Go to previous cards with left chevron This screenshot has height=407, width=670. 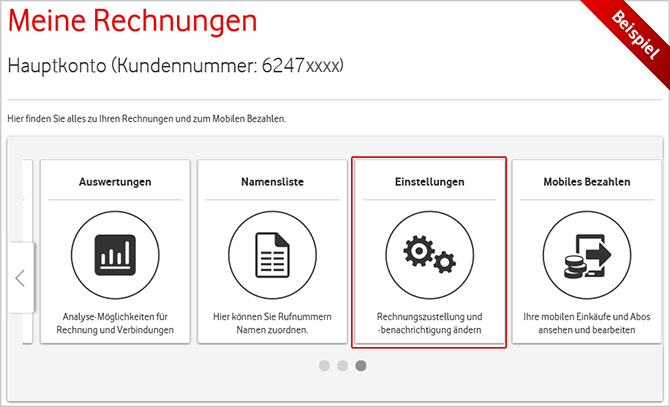pos(20,278)
